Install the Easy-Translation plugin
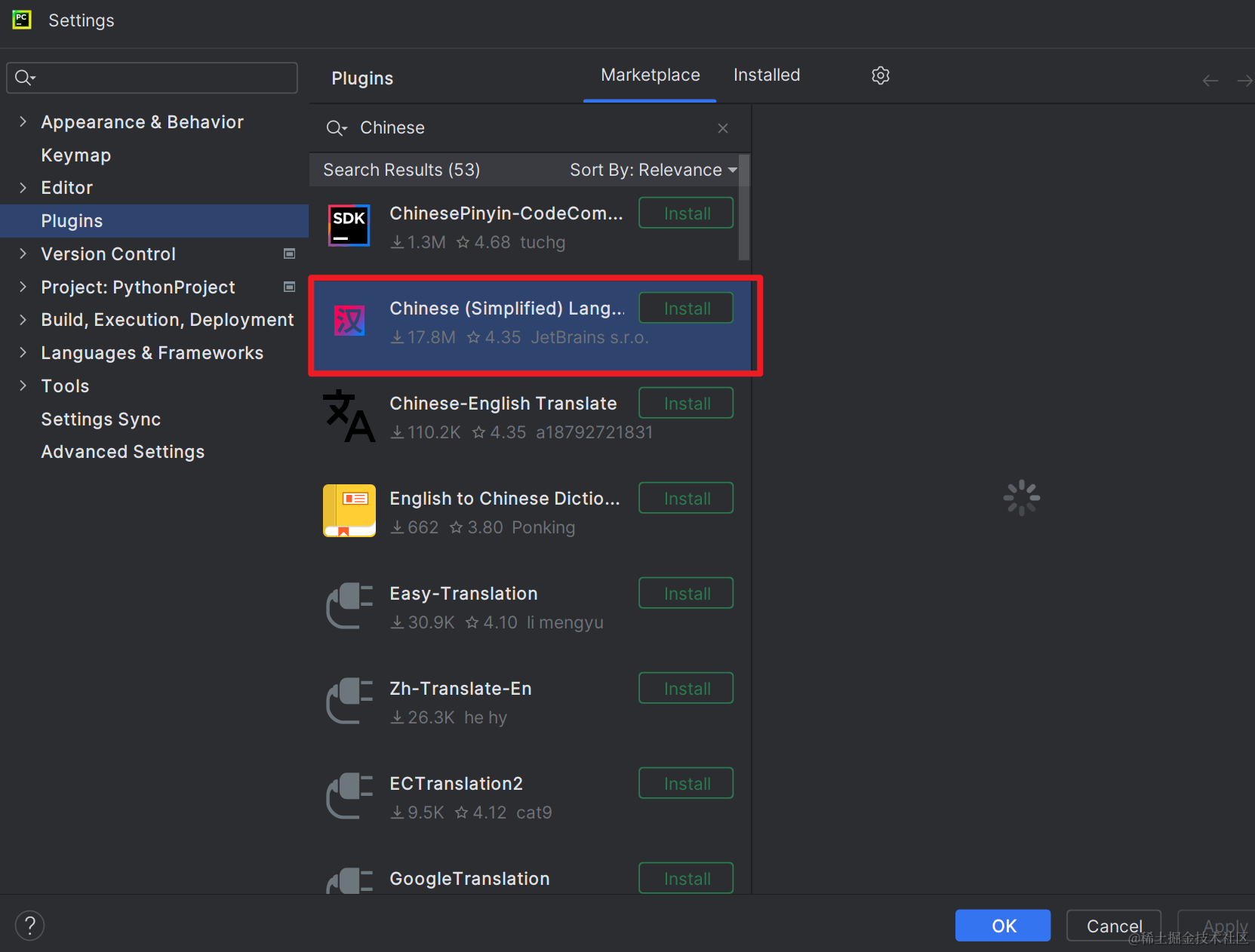The width and height of the screenshot is (1255, 952). (686, 593)
